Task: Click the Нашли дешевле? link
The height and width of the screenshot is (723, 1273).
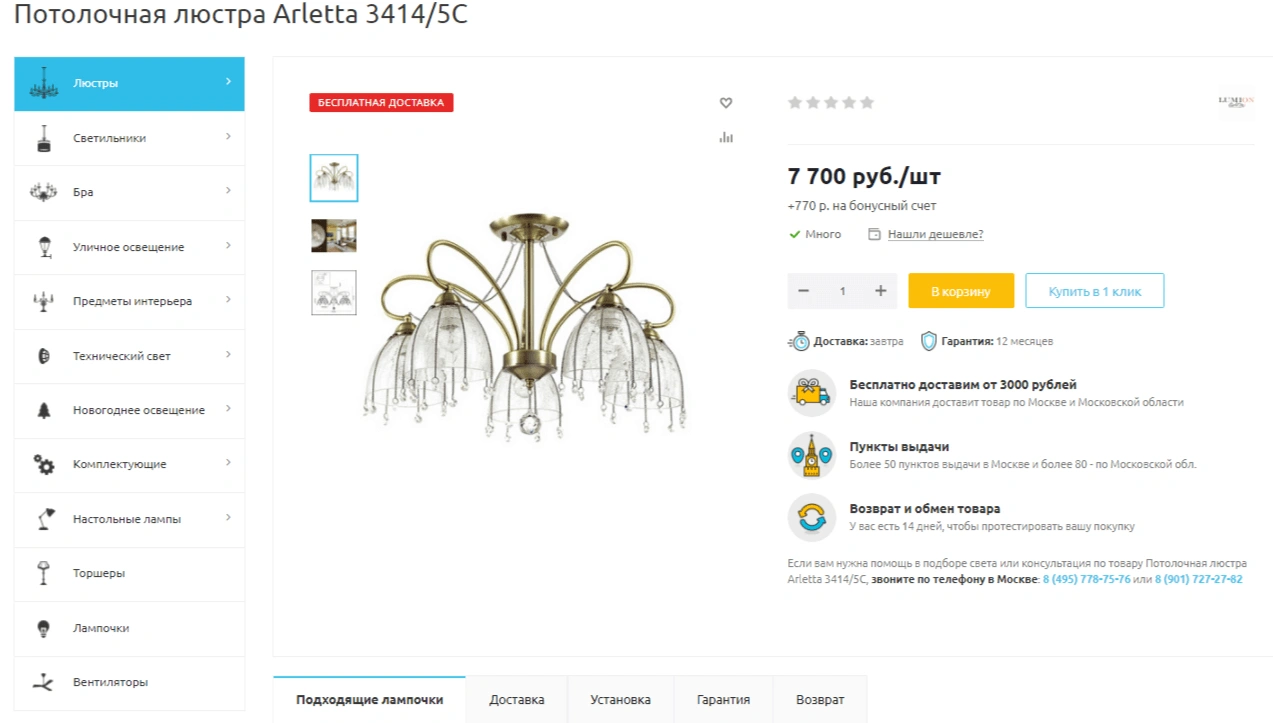Action: 935,234
